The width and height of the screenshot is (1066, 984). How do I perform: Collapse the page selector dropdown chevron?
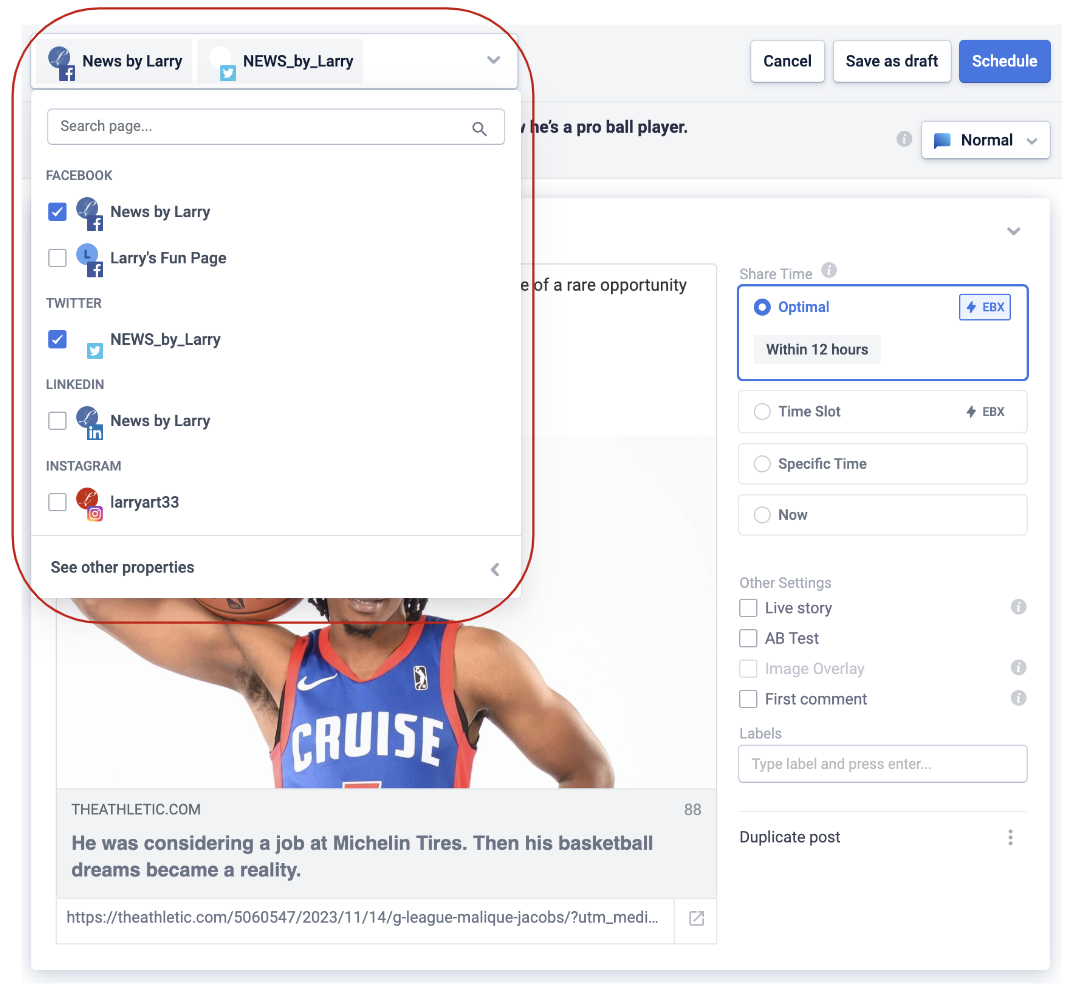[493, 60]
